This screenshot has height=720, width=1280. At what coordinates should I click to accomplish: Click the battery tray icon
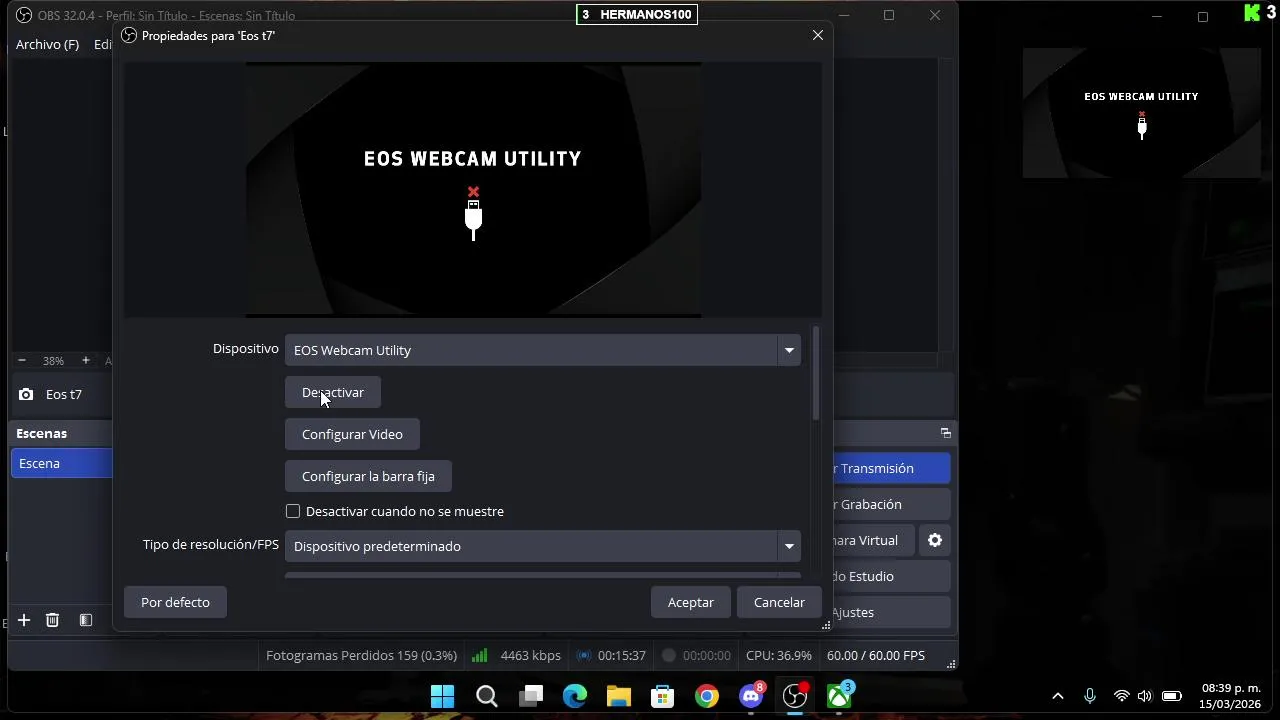(x=1172, y=696)
